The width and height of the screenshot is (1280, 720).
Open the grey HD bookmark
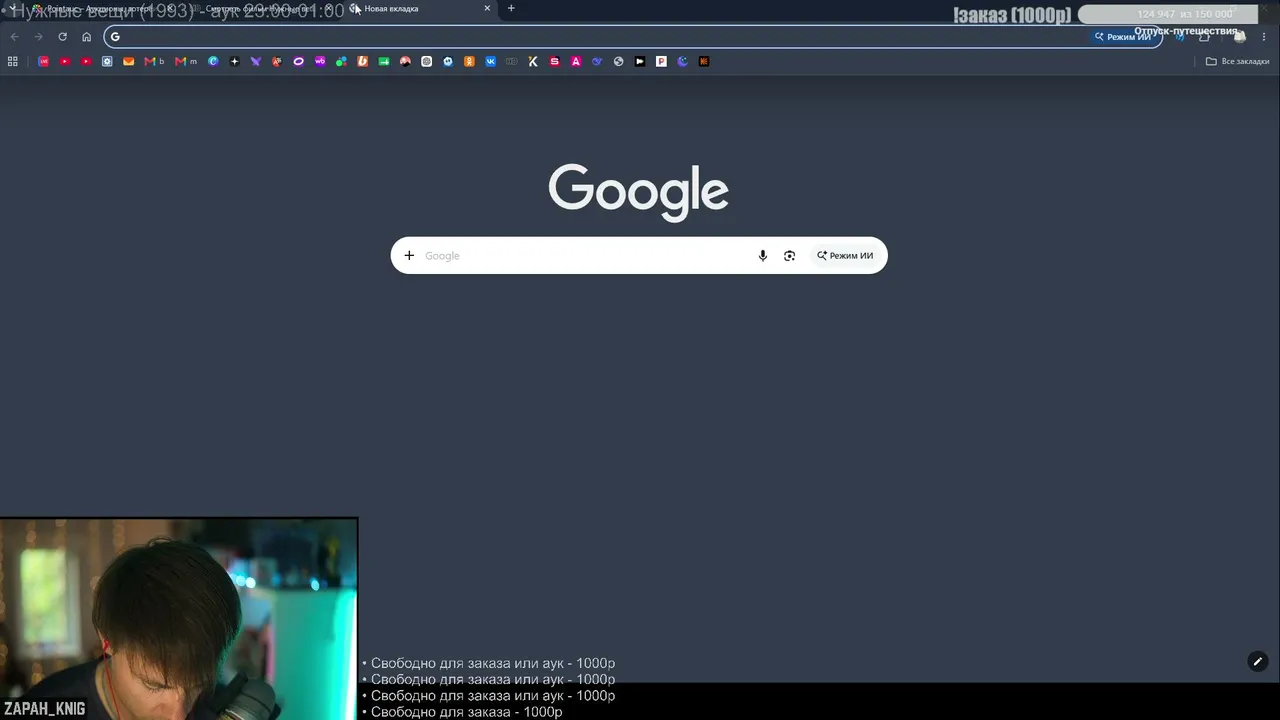pos(512,61)
